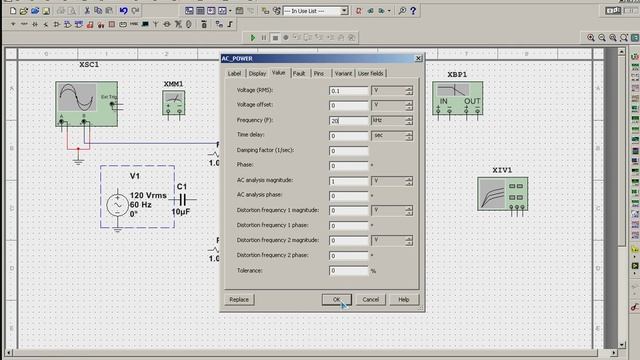Redo the last undone action

click(135, 11)
